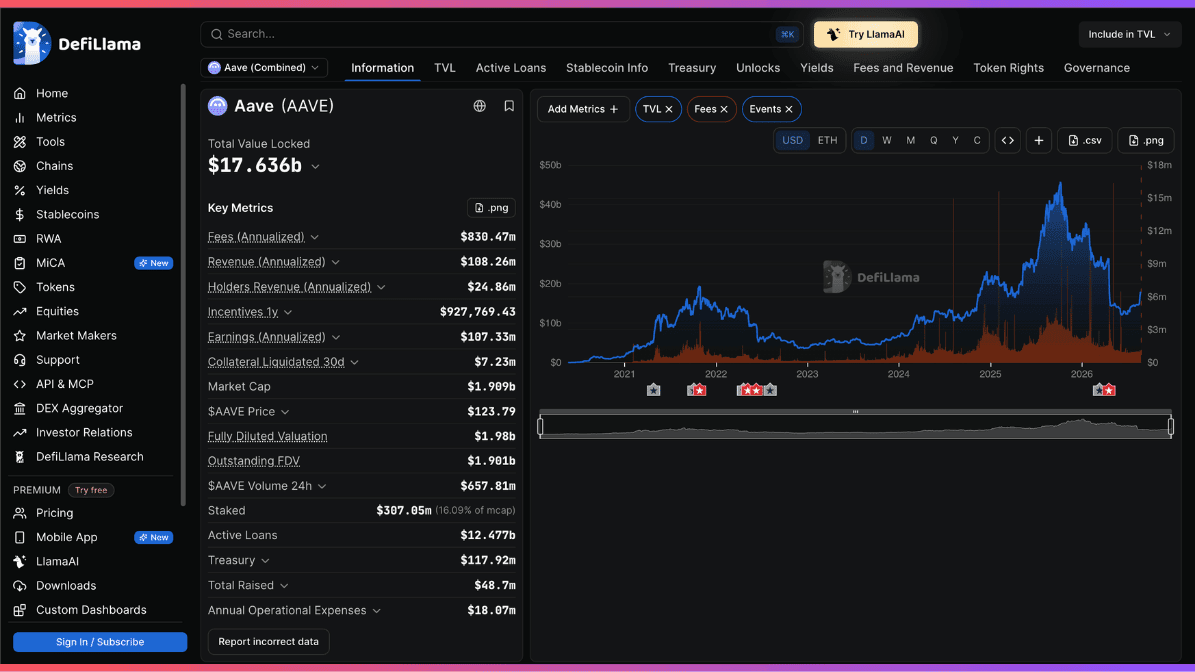Image resolution: width=1195 pixels, height=672 pixels.
Task: Remove the Events metric chip
Action: coord(789,109)
